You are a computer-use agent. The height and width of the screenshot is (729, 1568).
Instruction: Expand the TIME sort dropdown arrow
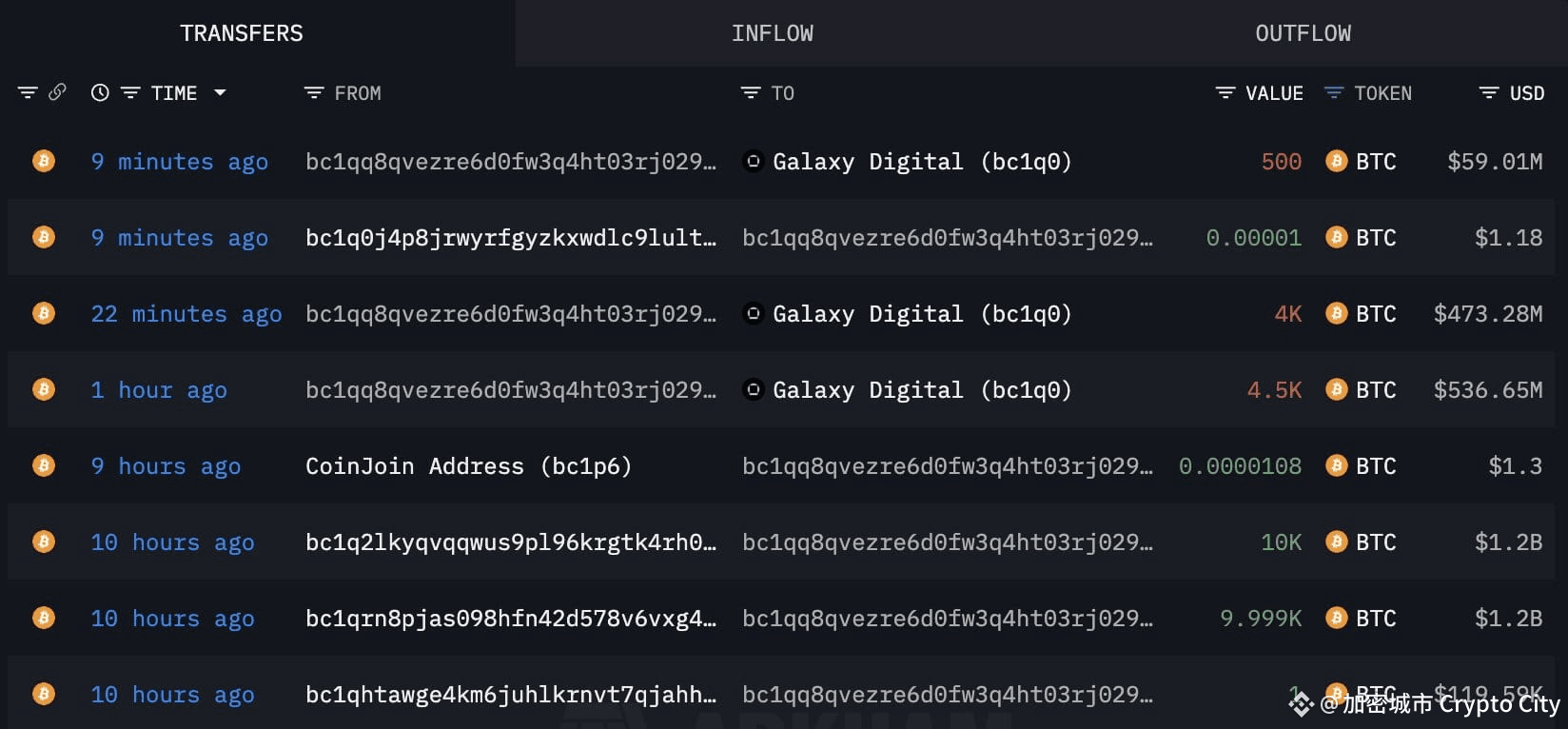click(220, 92)
